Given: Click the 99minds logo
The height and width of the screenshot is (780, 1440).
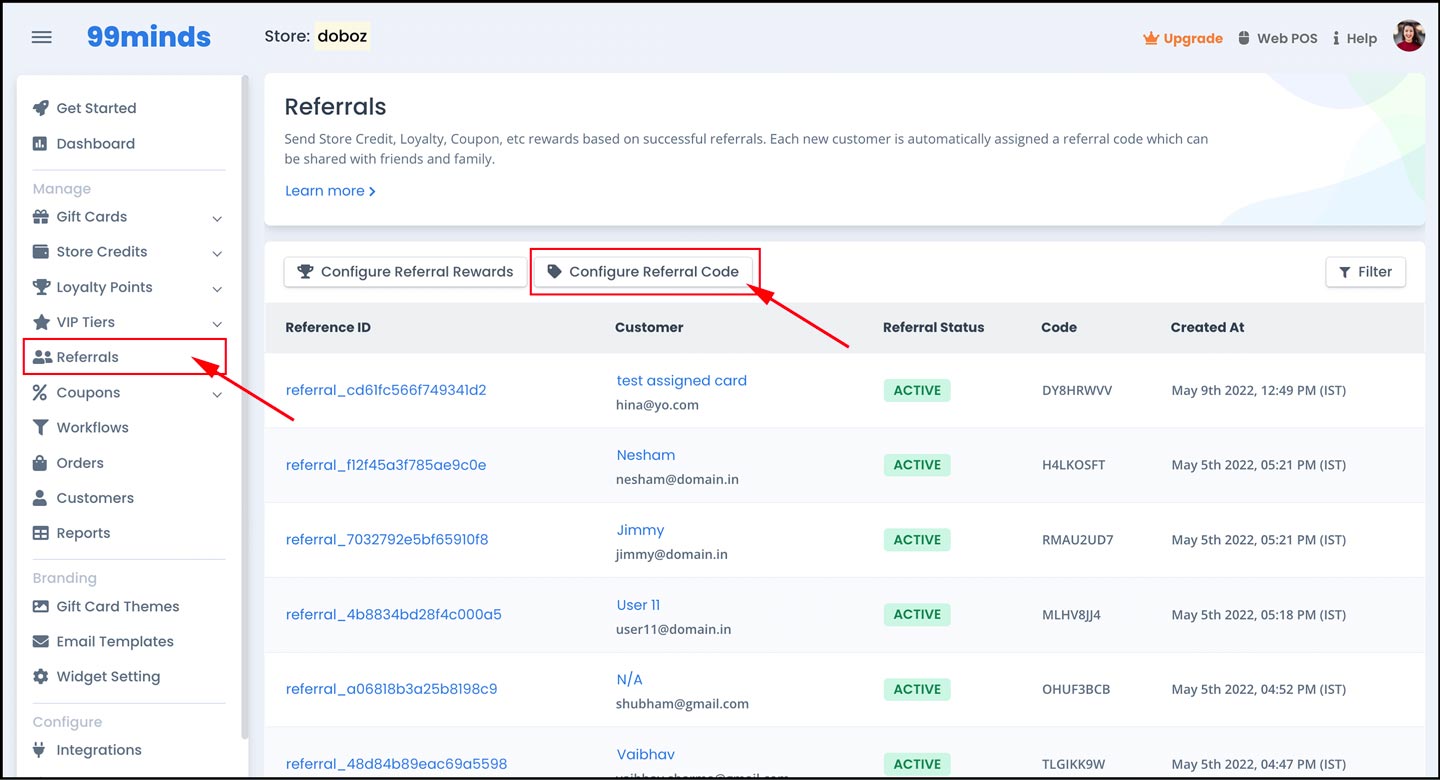Looking at the screenshot, I should coord(148,37).
